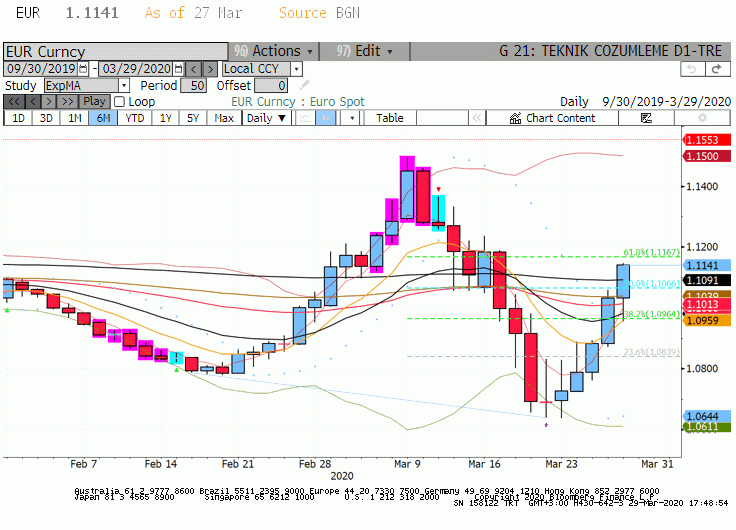Select the YTD range tab
Viewport: 736px width, 530px height.
tap(135, 118)
